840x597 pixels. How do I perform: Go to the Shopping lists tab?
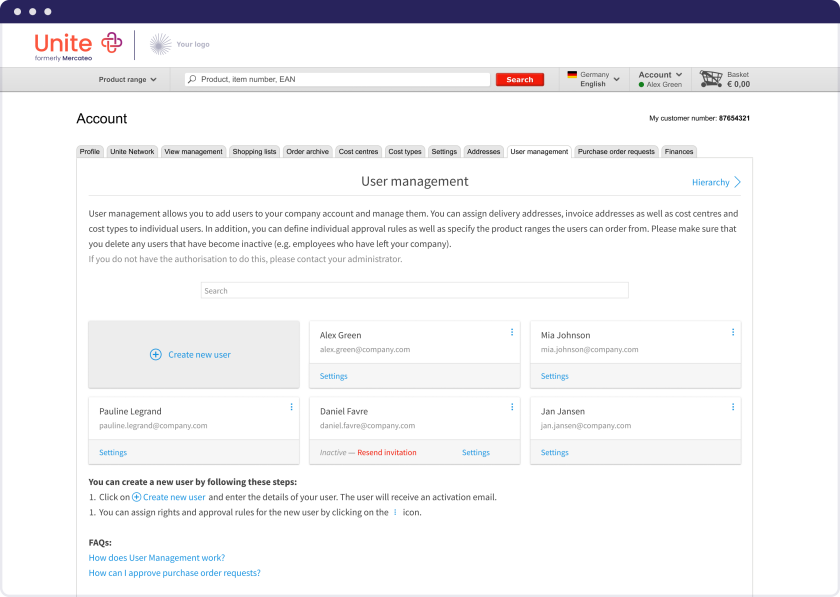(254, 152)
